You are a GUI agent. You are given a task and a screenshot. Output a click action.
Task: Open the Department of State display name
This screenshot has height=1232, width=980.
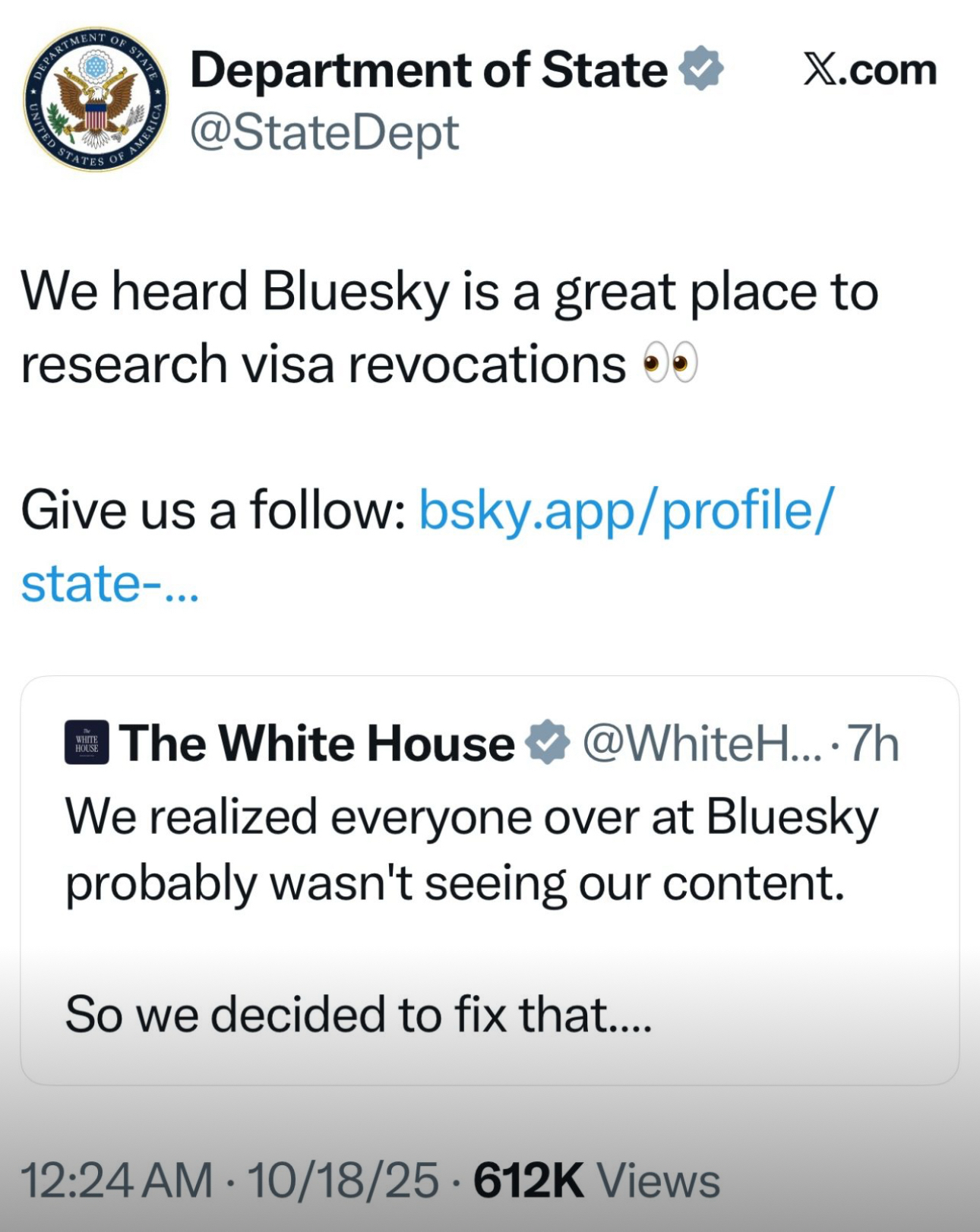428,70
